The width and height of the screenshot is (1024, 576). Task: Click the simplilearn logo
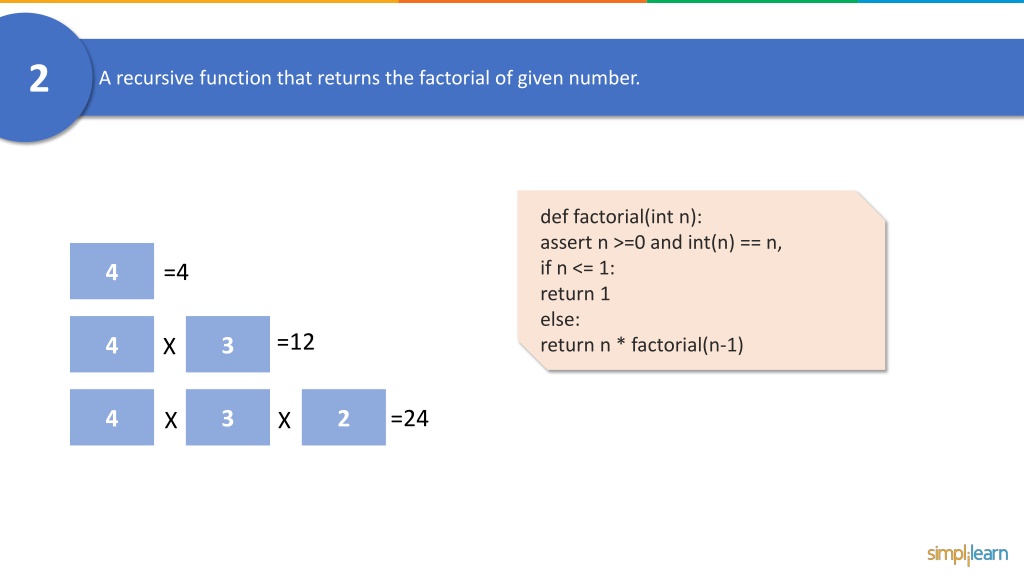coord(967,554)
